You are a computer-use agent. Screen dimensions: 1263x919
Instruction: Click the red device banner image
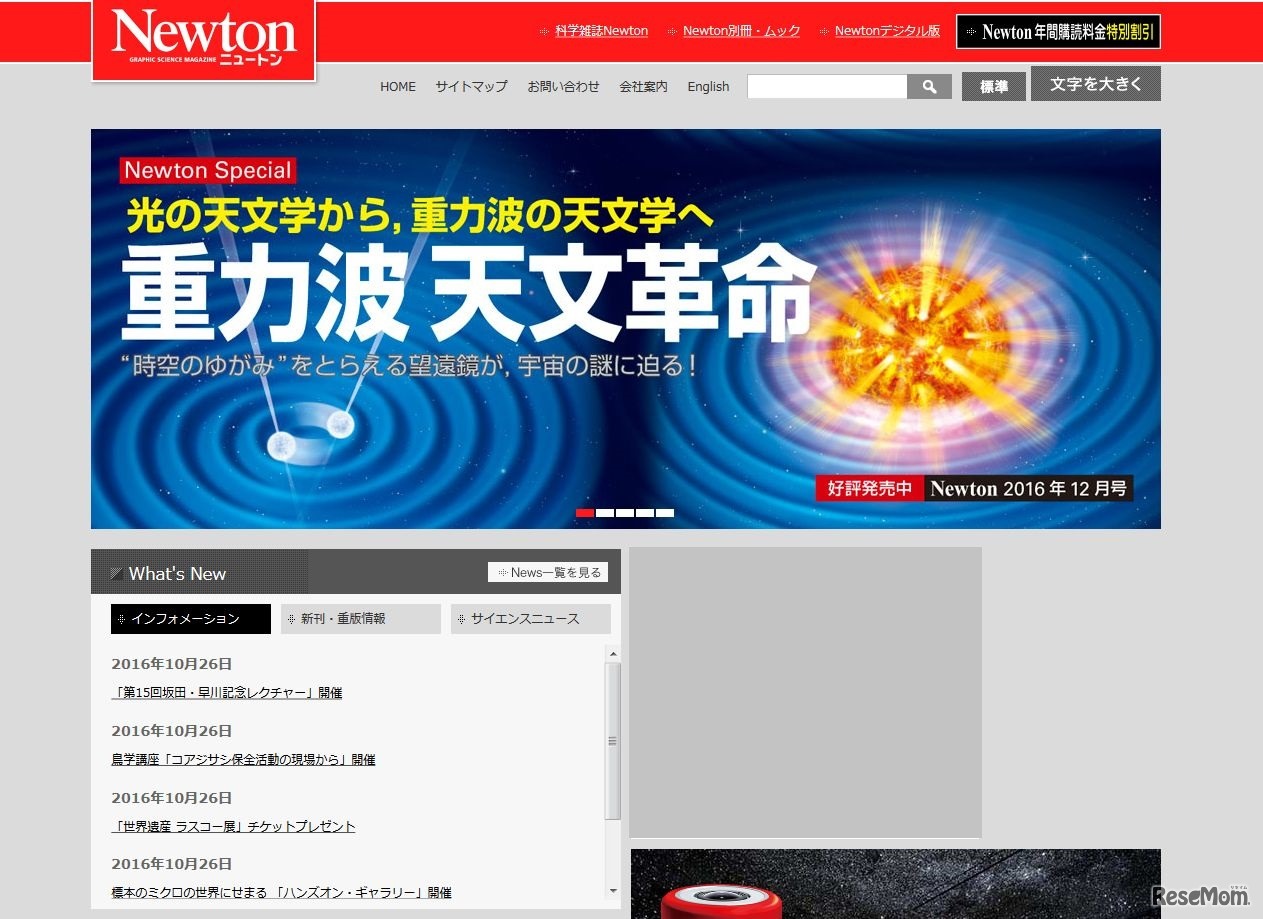(896, 884)
